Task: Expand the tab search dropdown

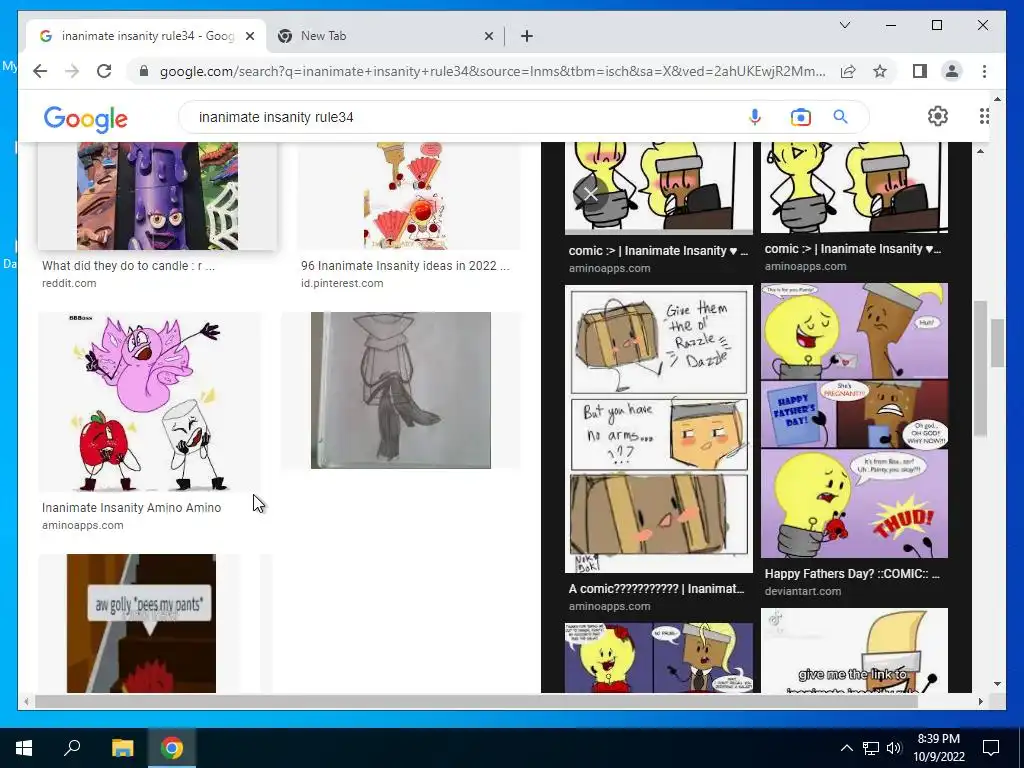Action: pyautogui.click(x=844, y=25)
